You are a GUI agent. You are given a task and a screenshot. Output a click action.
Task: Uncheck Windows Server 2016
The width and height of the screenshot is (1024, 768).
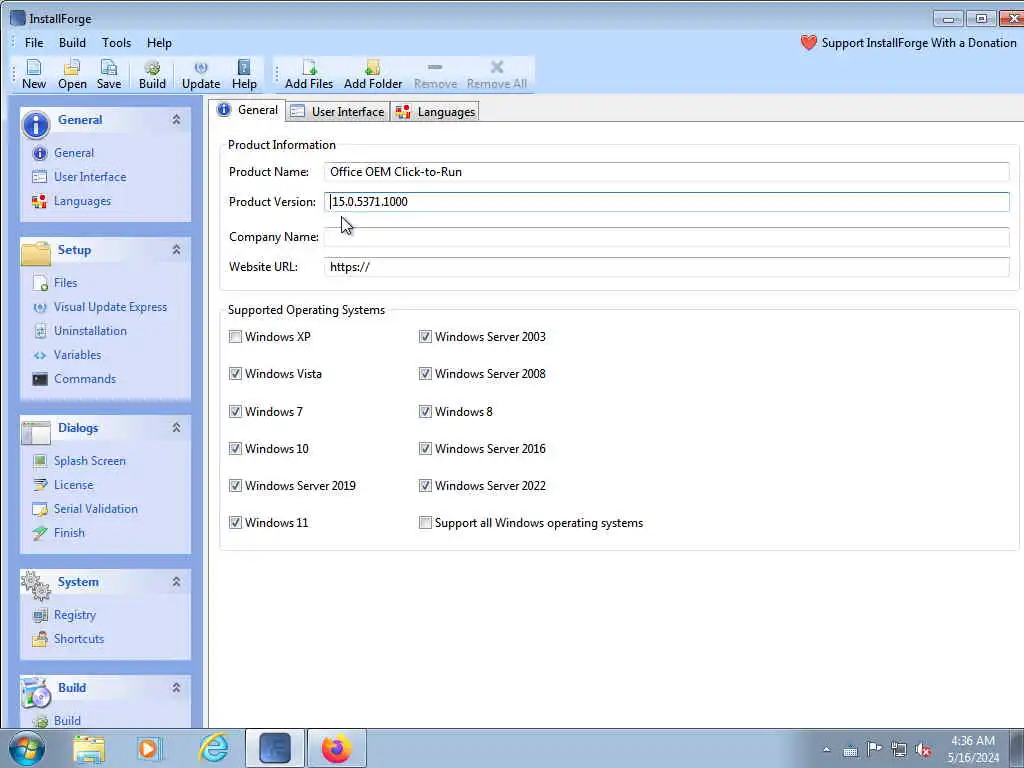point(425,449)
